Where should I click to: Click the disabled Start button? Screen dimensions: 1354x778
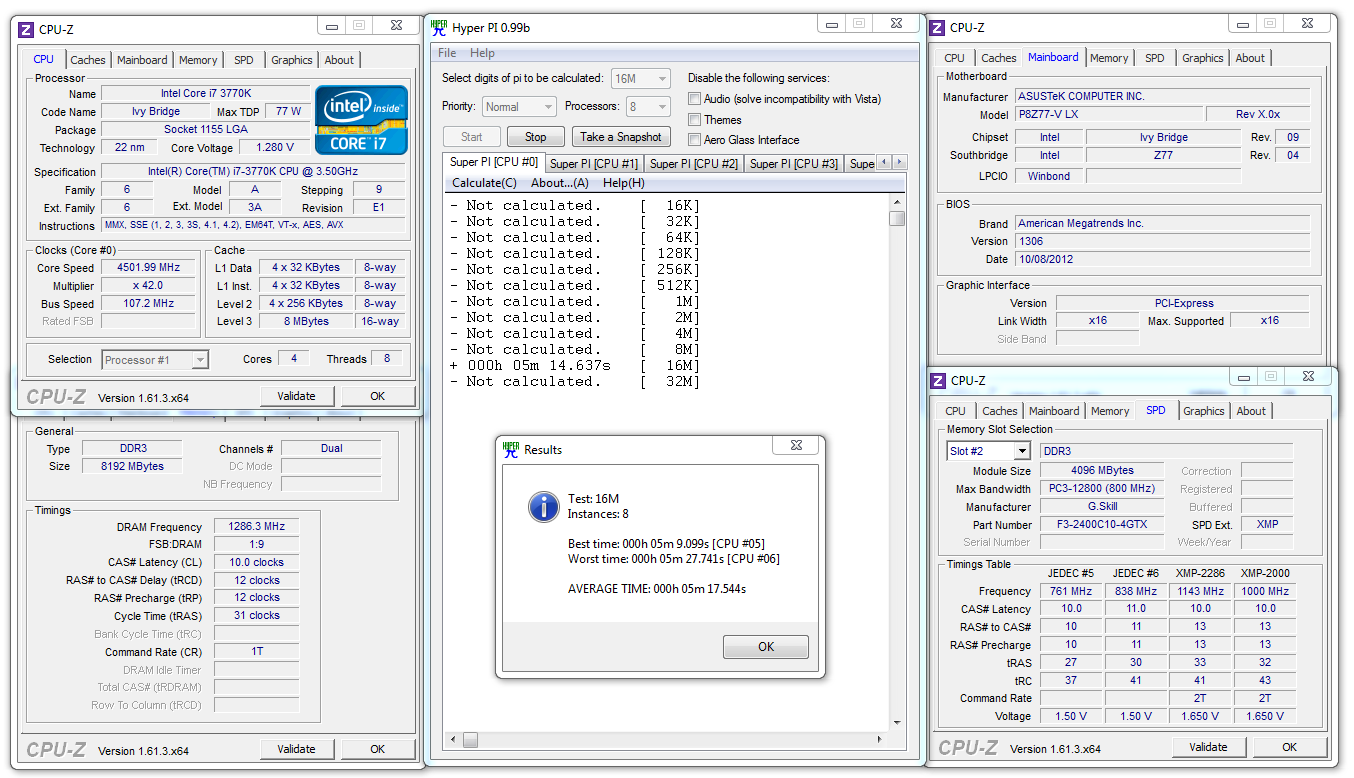[x=472, y=137]
